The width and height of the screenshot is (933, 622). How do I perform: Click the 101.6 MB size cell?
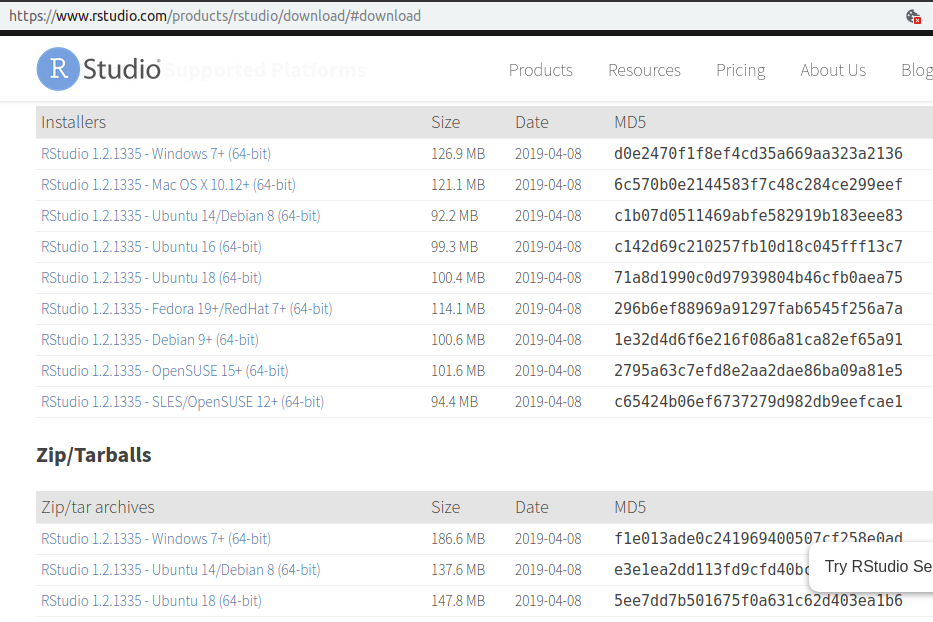coord(458,371)
